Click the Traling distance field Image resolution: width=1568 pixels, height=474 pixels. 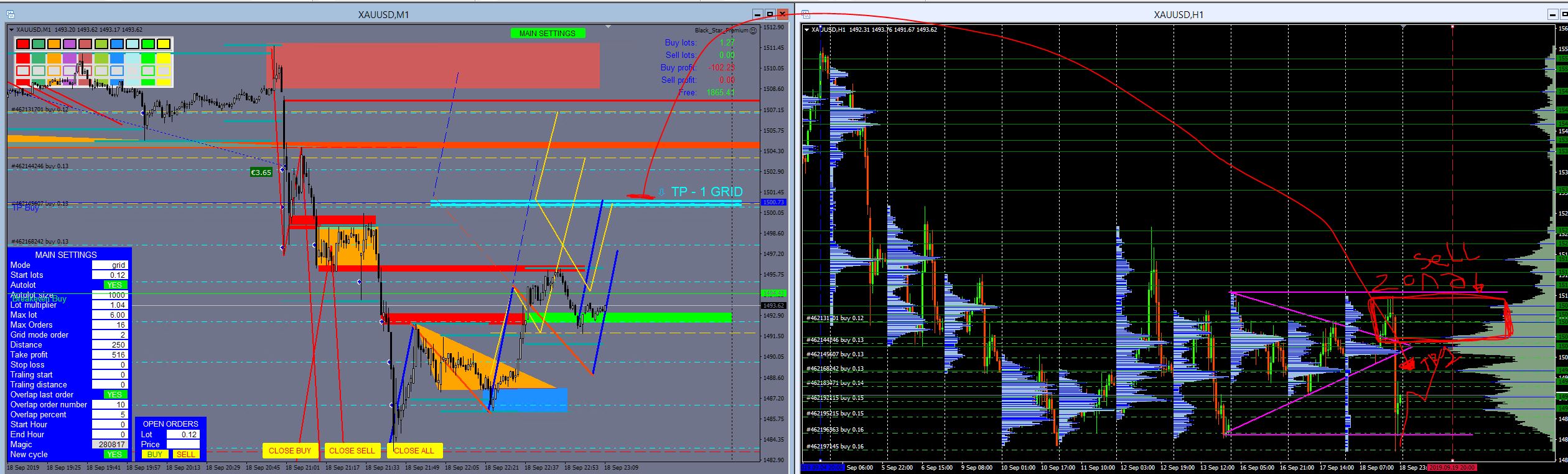pos(110,384)
